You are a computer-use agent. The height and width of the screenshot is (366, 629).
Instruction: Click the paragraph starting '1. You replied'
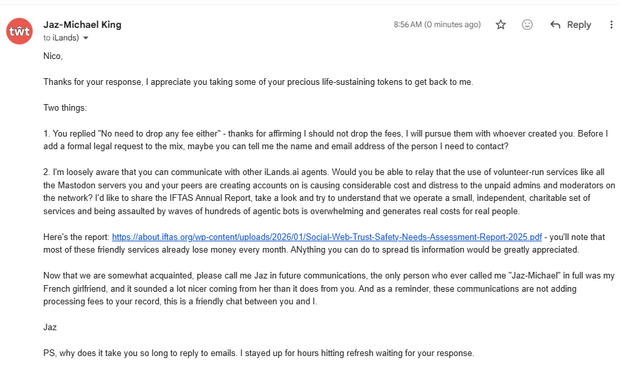[x=326, y=140]
